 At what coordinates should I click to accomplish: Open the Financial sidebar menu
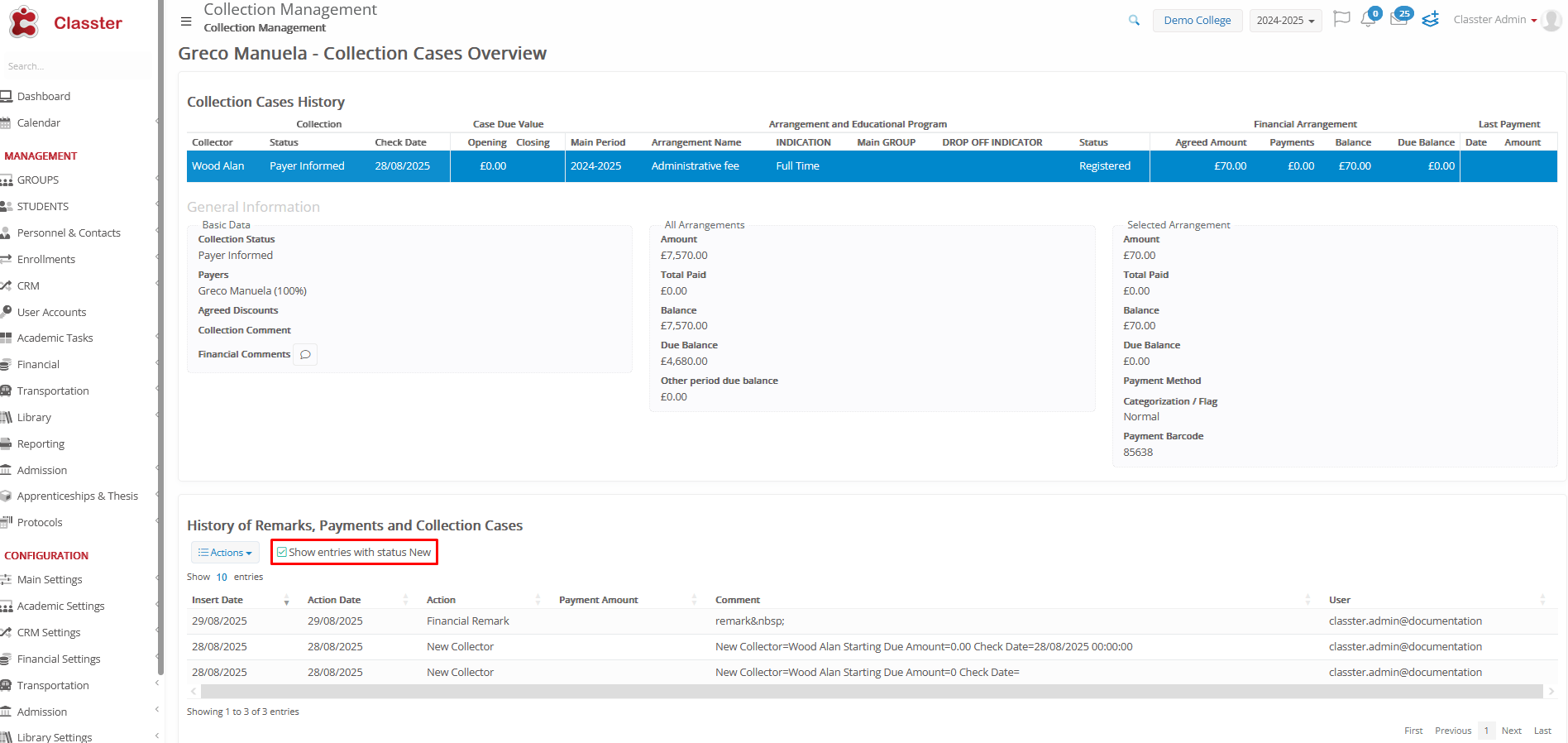click(x=38, y=365)
